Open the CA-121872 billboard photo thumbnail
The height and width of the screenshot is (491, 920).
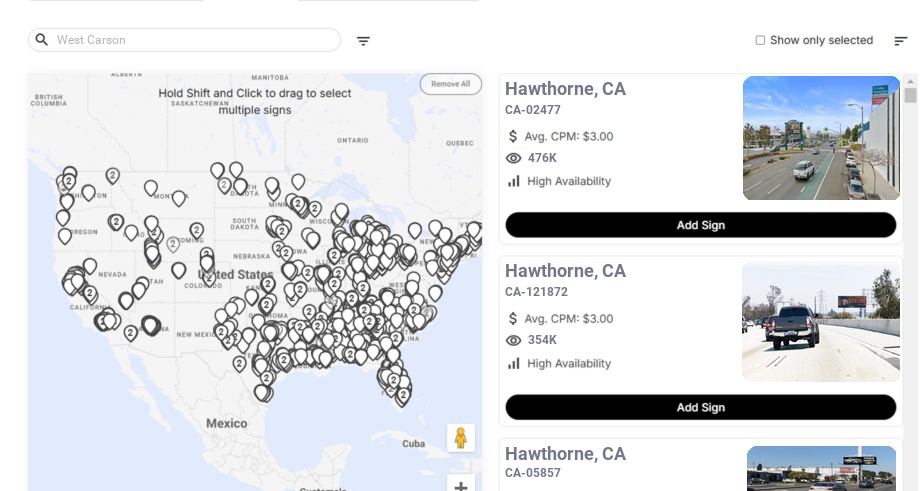(821, 321)
